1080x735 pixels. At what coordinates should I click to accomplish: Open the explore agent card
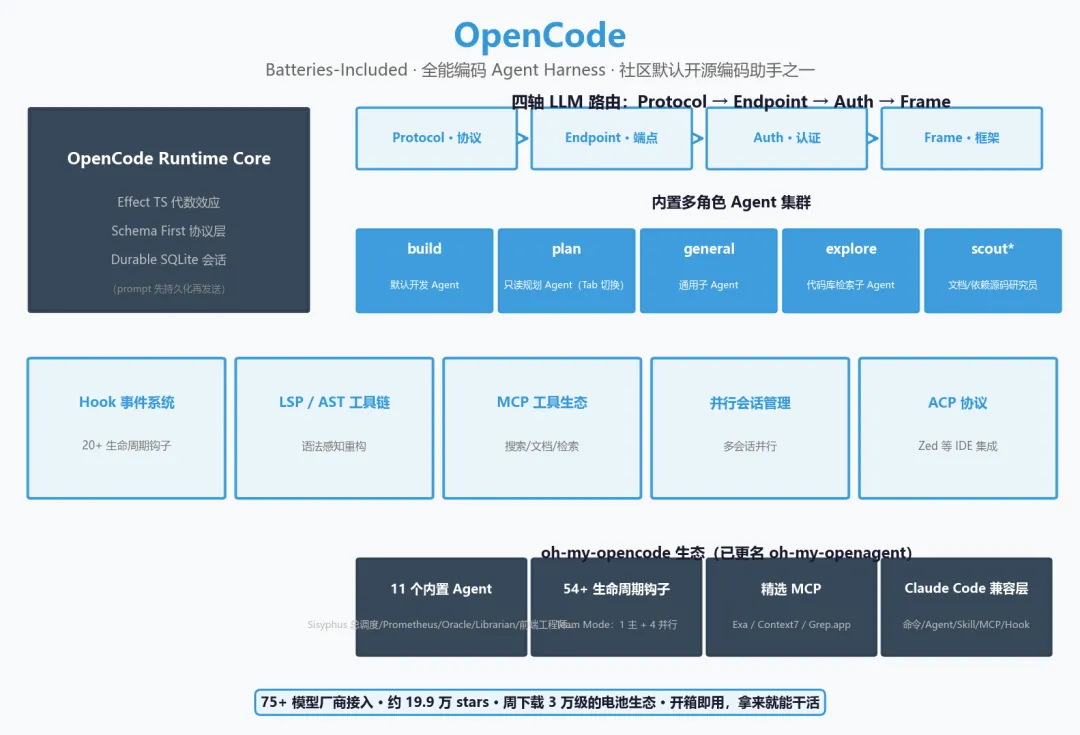[x=851, y=271]
